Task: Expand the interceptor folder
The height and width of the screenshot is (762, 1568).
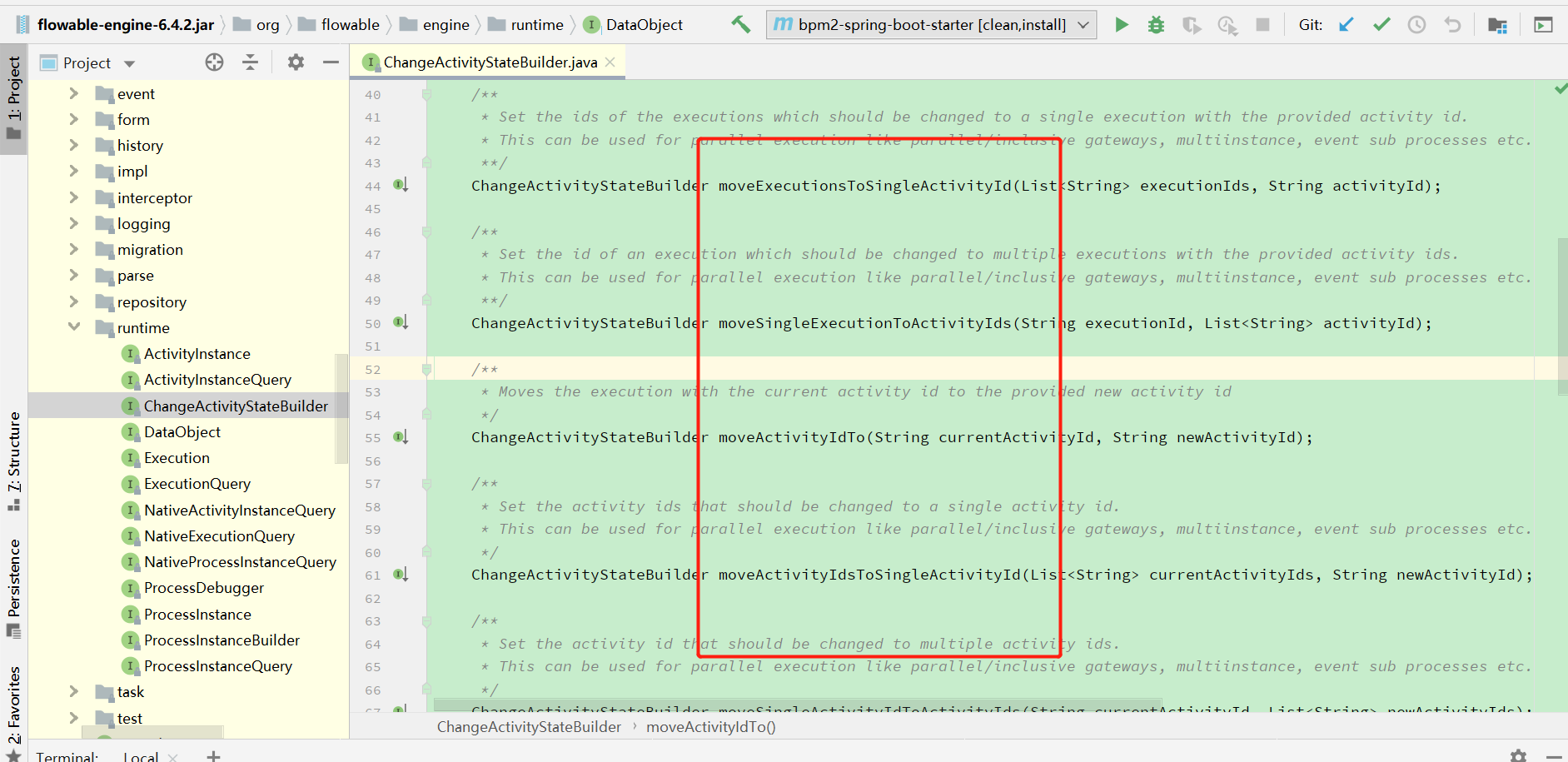Action: 73,197
